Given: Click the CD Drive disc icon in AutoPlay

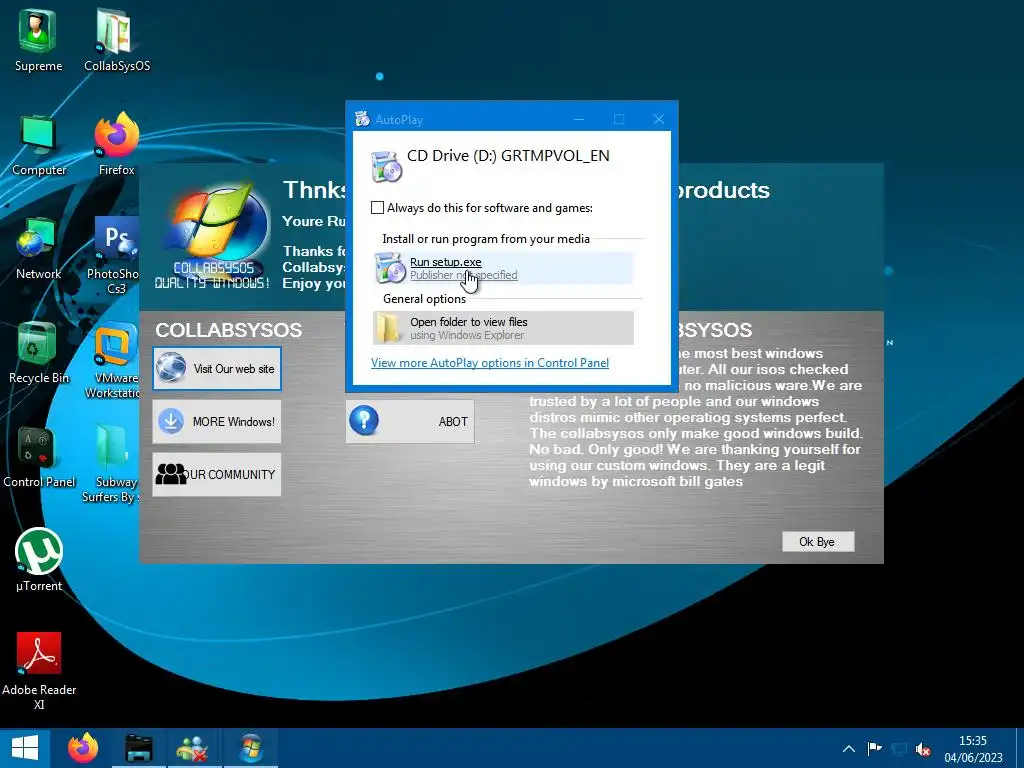Looking at the screenshot, I should click(386, 166).
